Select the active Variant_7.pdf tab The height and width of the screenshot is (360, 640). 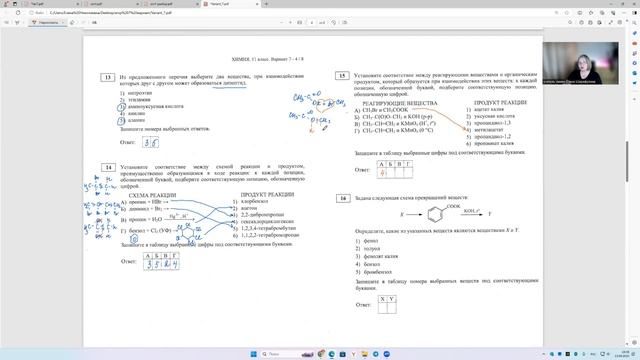(231, 4)
